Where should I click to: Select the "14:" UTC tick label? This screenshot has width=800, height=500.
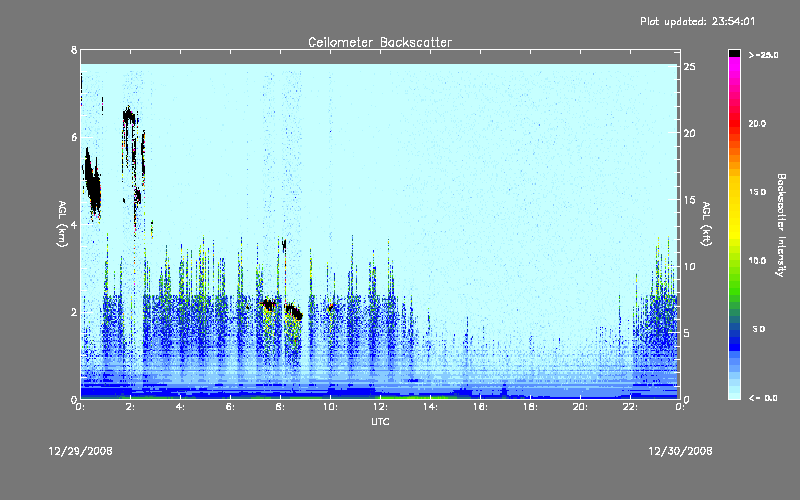pyautogui.click(x=430, y=407)
